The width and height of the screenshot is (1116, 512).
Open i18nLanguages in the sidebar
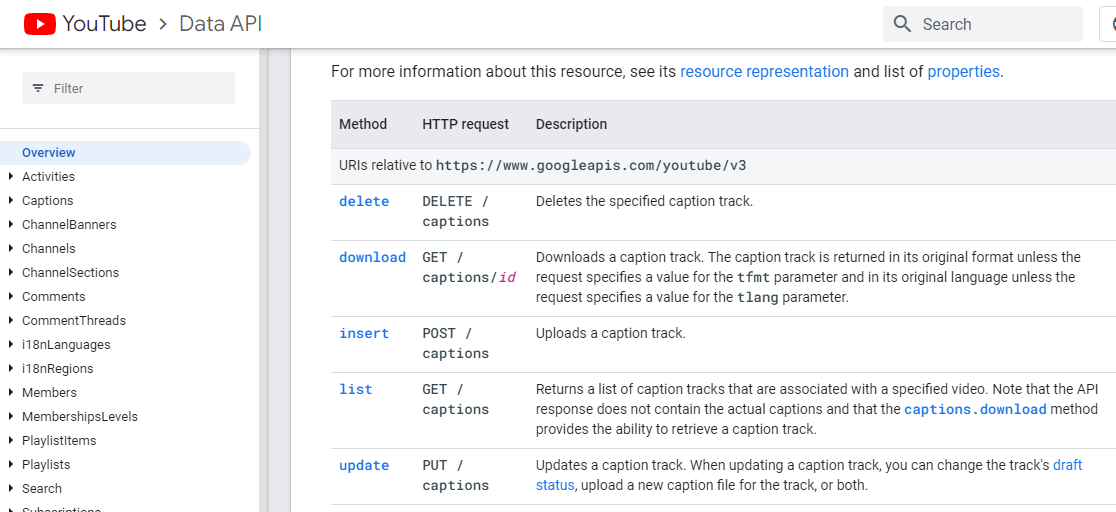pos(66,345)
